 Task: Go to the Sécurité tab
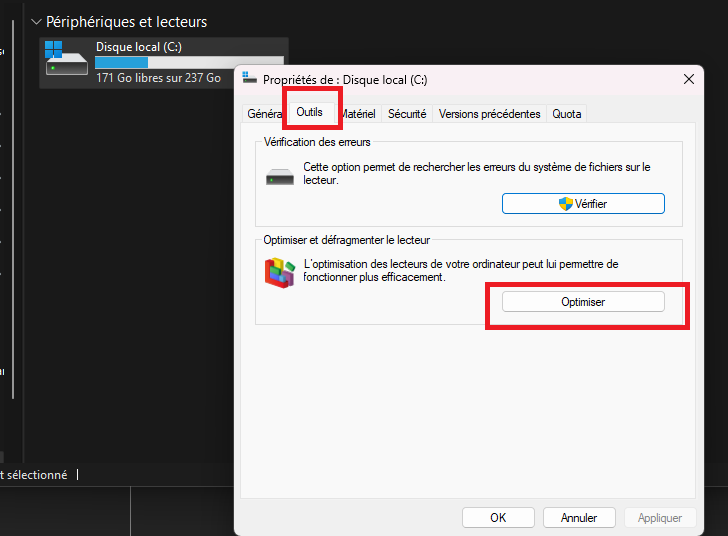(x=407, y=114)
